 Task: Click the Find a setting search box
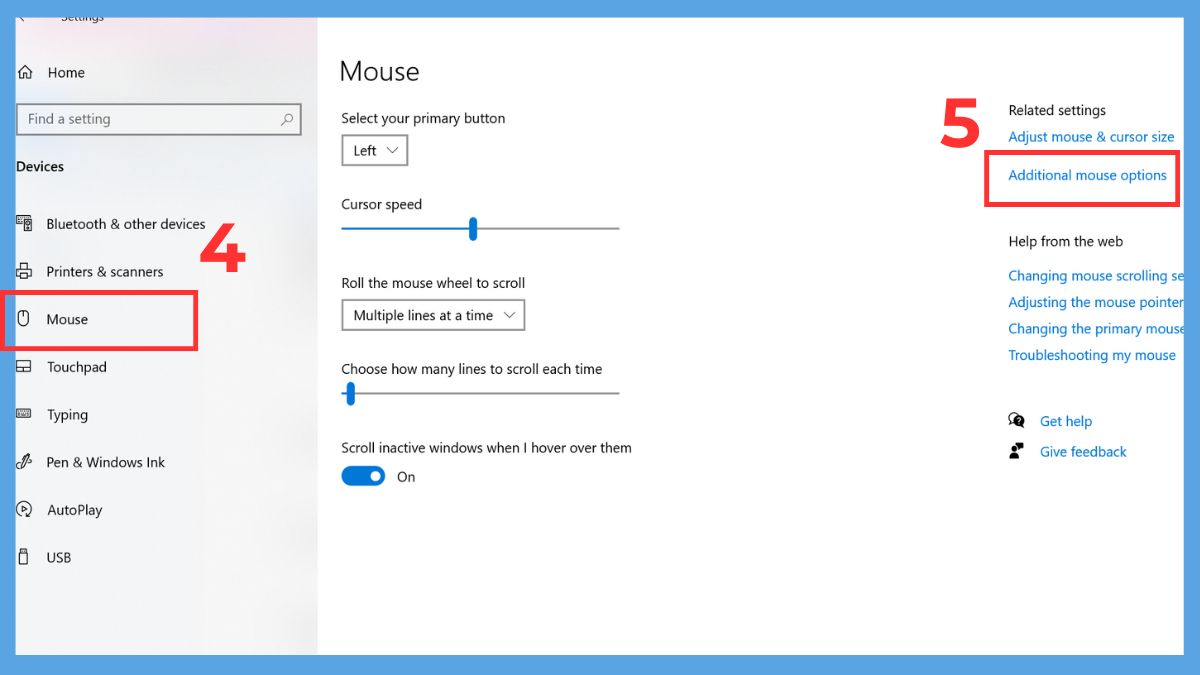(159, 119)
